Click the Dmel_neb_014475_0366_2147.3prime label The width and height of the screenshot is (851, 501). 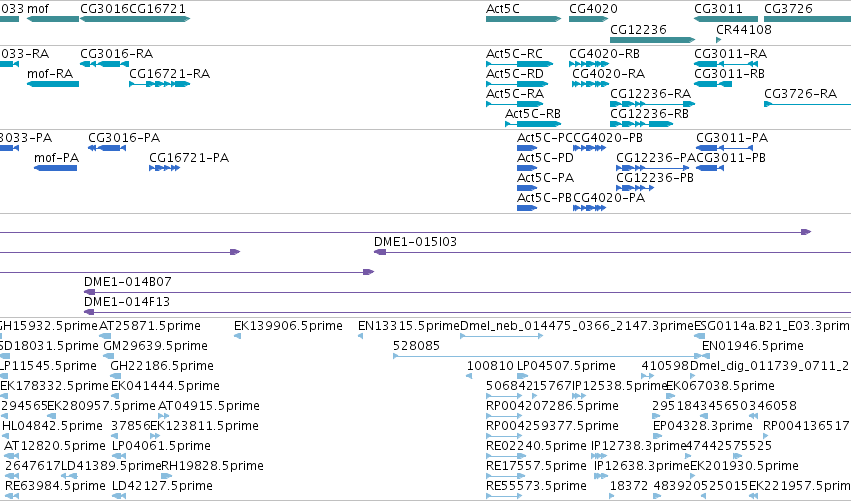(x=577, y=326)
